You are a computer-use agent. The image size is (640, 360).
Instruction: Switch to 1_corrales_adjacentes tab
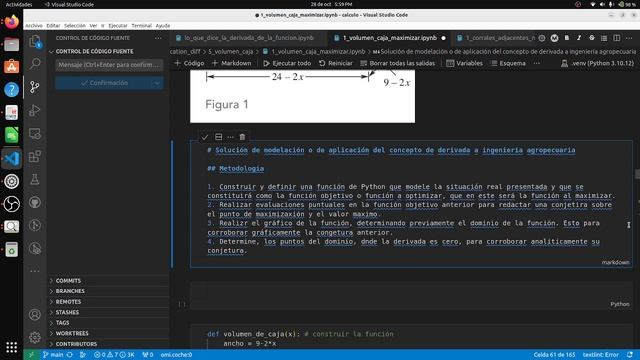click(x=496, y=38)
